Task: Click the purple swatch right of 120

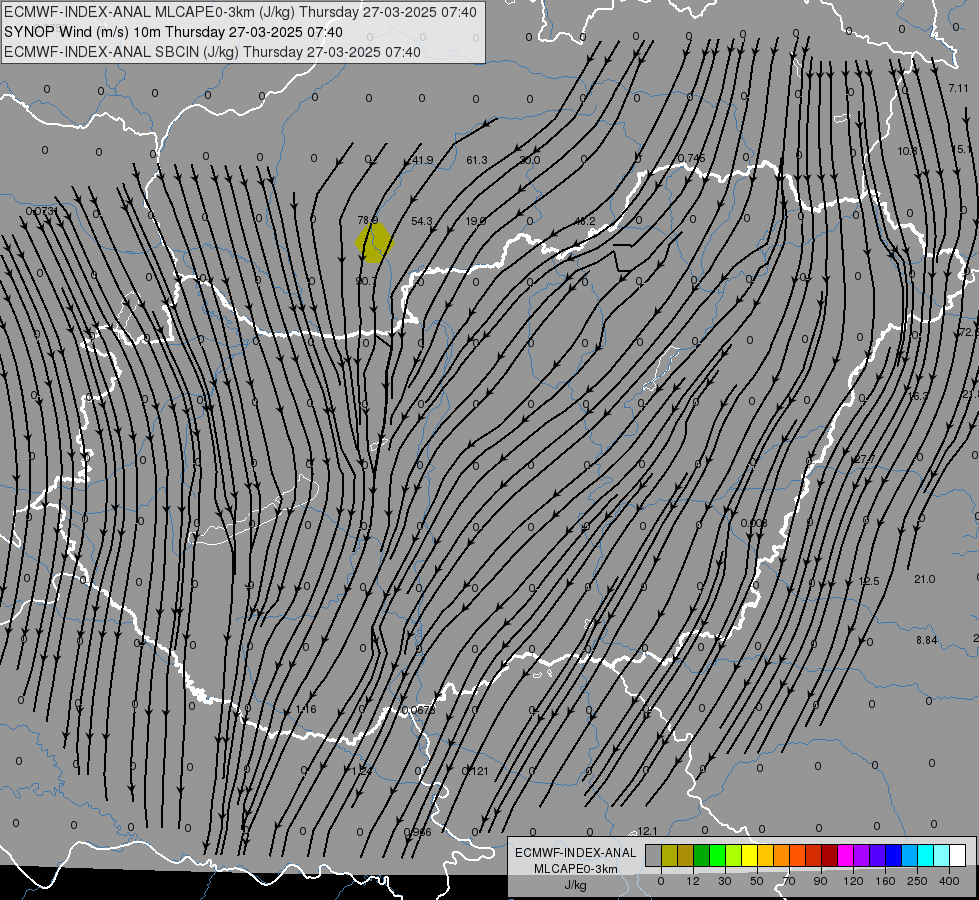Action: tap(862, 856)
